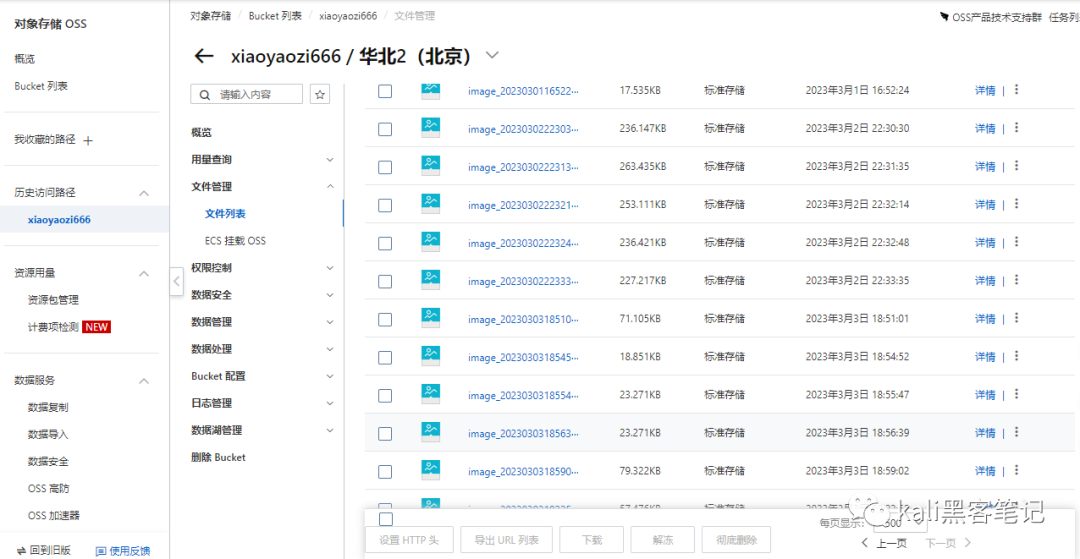The image size is (1080, 559).
Task: Expand 数据处理 menu section
Action: pos(330,349)
